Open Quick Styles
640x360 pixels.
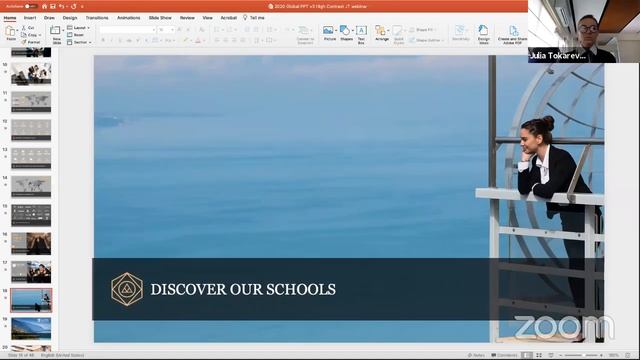click(x=398, y=34)
